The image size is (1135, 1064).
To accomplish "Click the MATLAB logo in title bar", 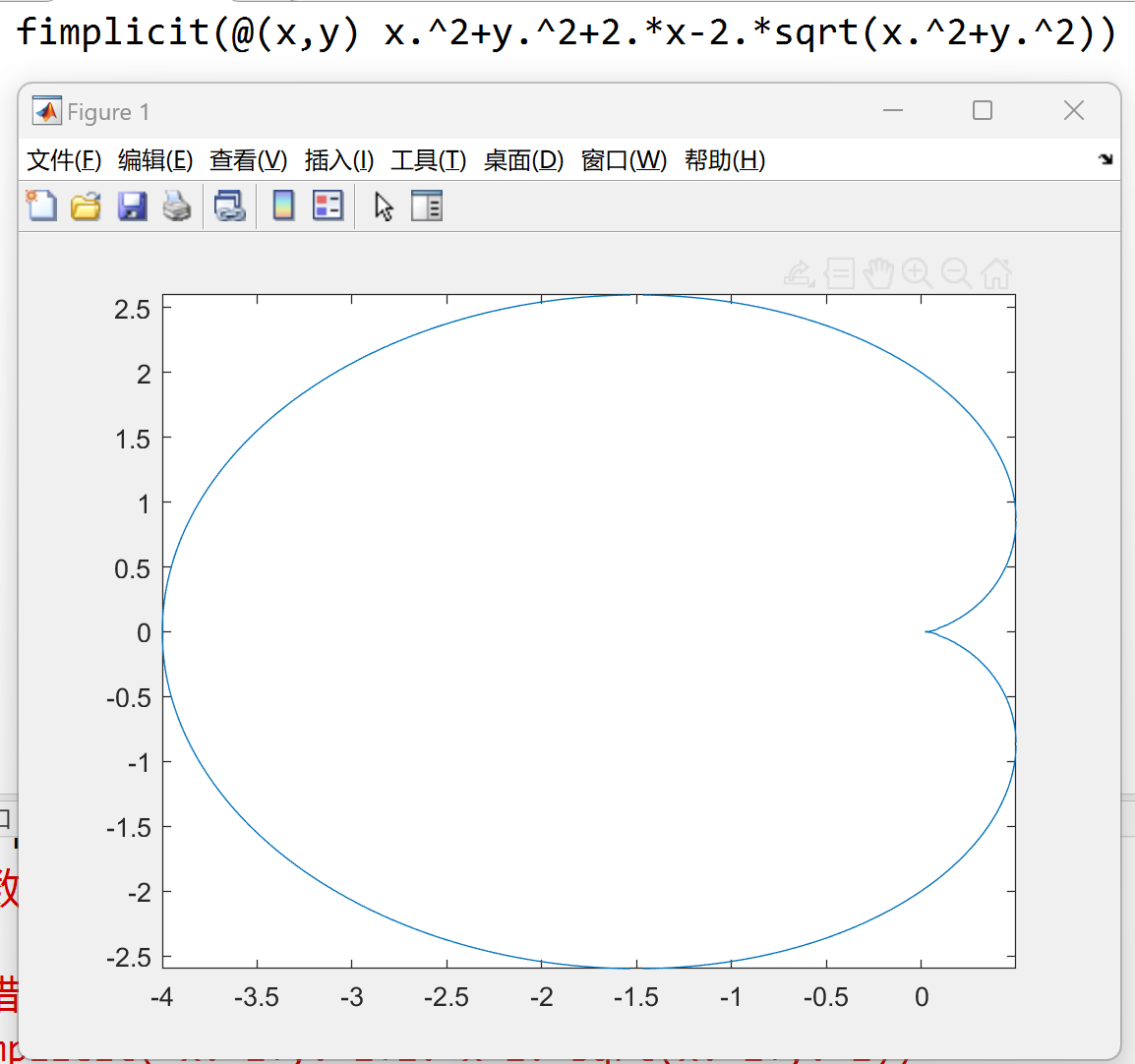I will point(47,111).
